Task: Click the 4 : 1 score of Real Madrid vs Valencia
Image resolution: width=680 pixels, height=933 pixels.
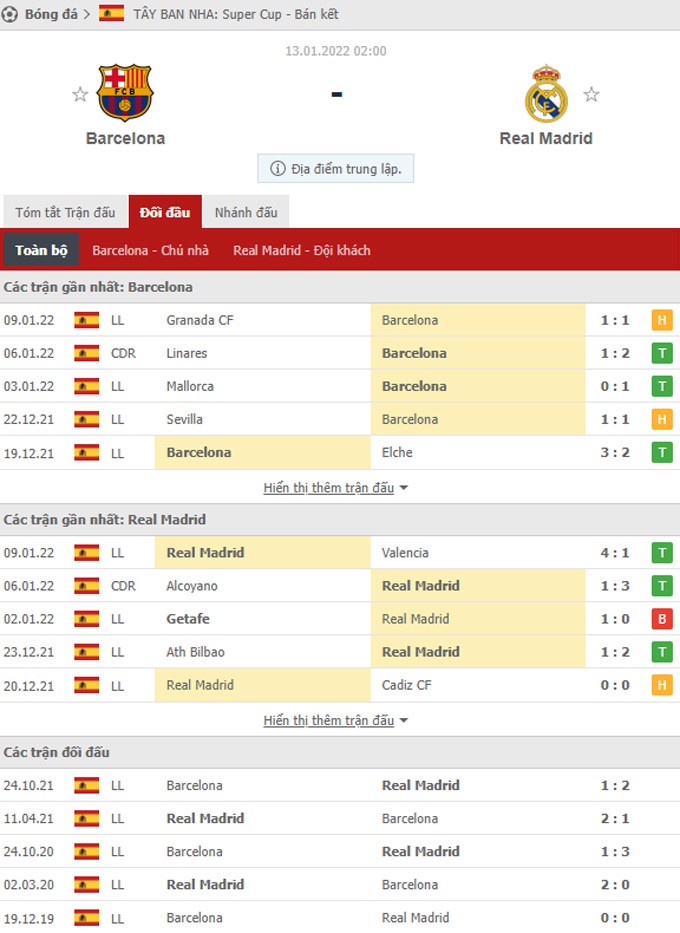Action: [615, 553]
